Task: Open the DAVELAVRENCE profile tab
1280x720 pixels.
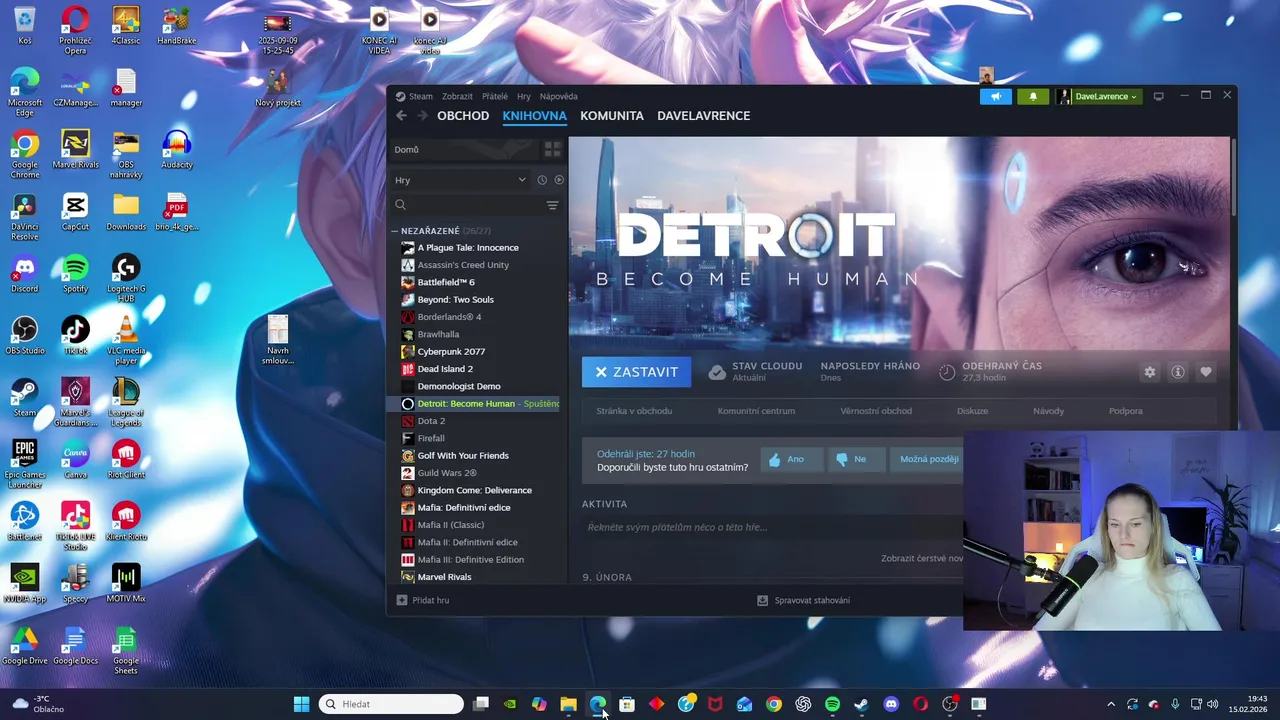Action: click(x=703, y=116)
